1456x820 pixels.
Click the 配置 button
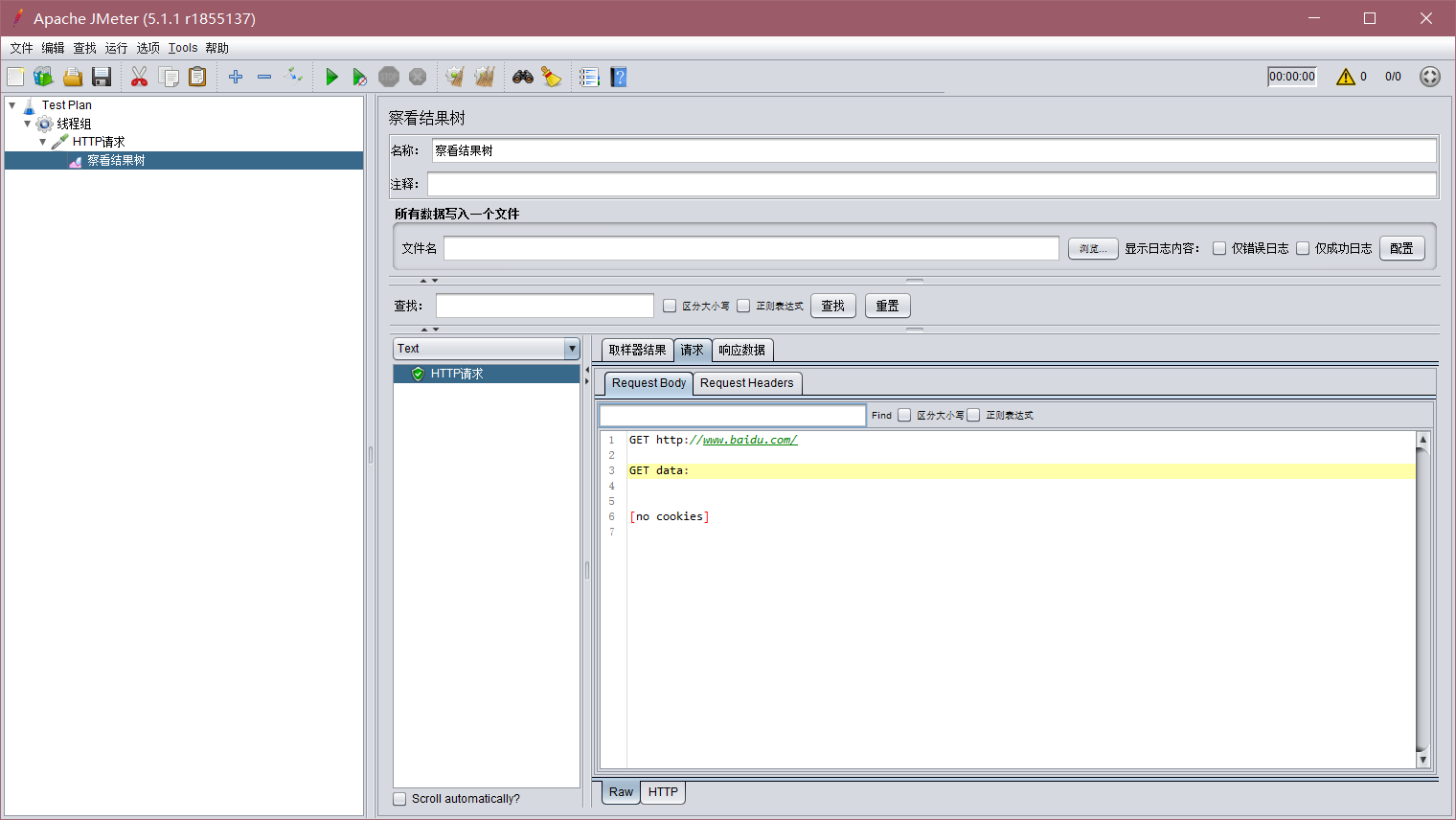click(x=1402, y=248)
